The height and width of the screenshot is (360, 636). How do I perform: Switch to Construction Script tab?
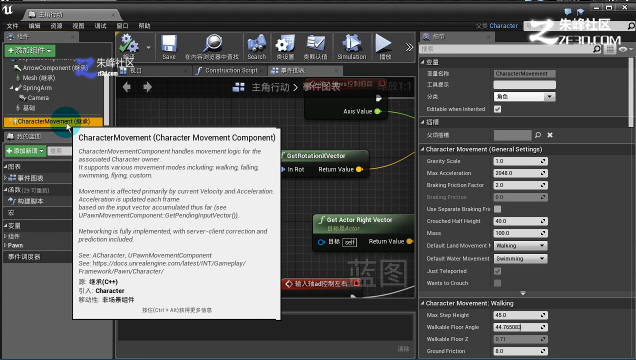click(x=230, y=71)
